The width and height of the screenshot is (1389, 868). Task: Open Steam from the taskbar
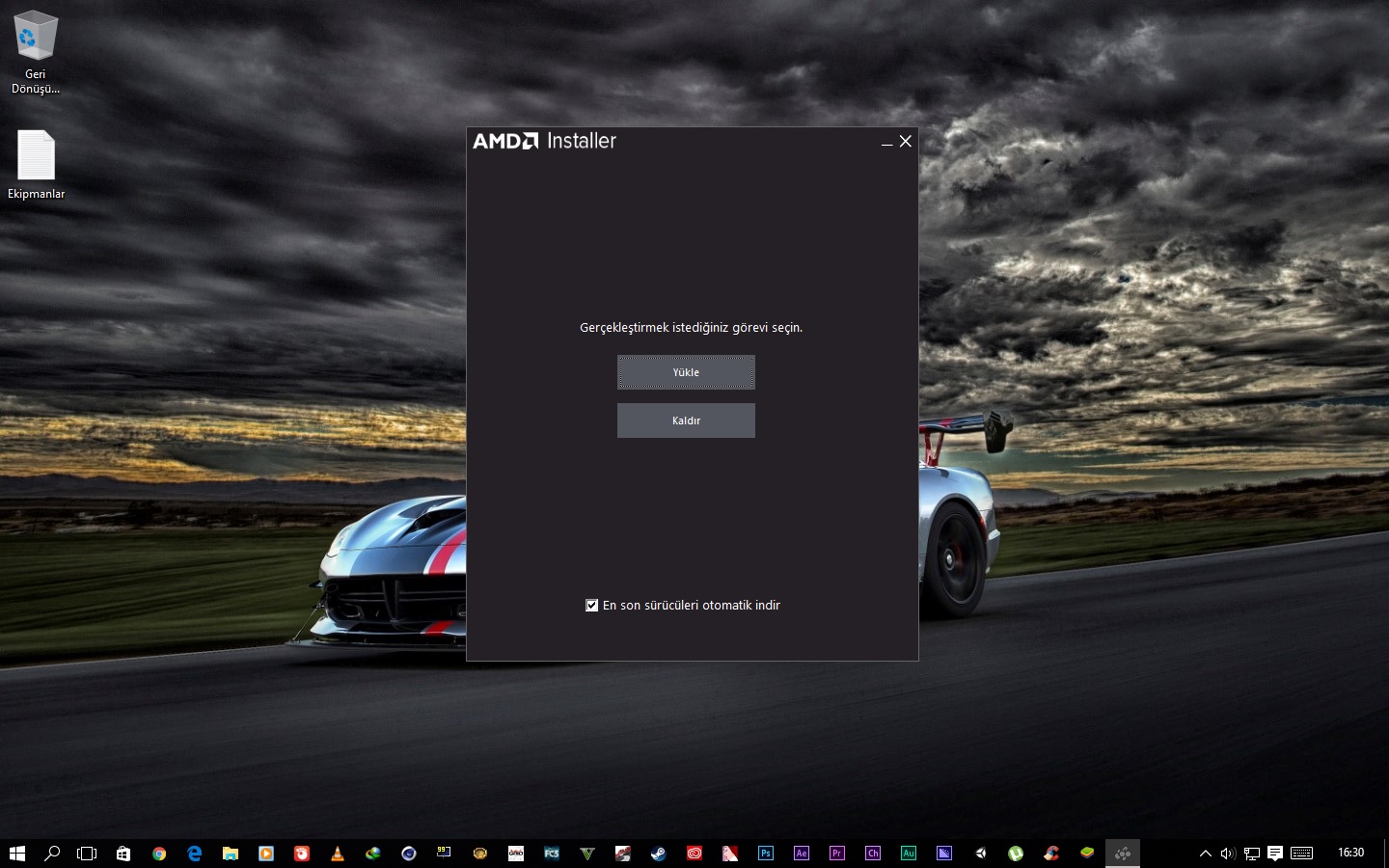[659, 854]
